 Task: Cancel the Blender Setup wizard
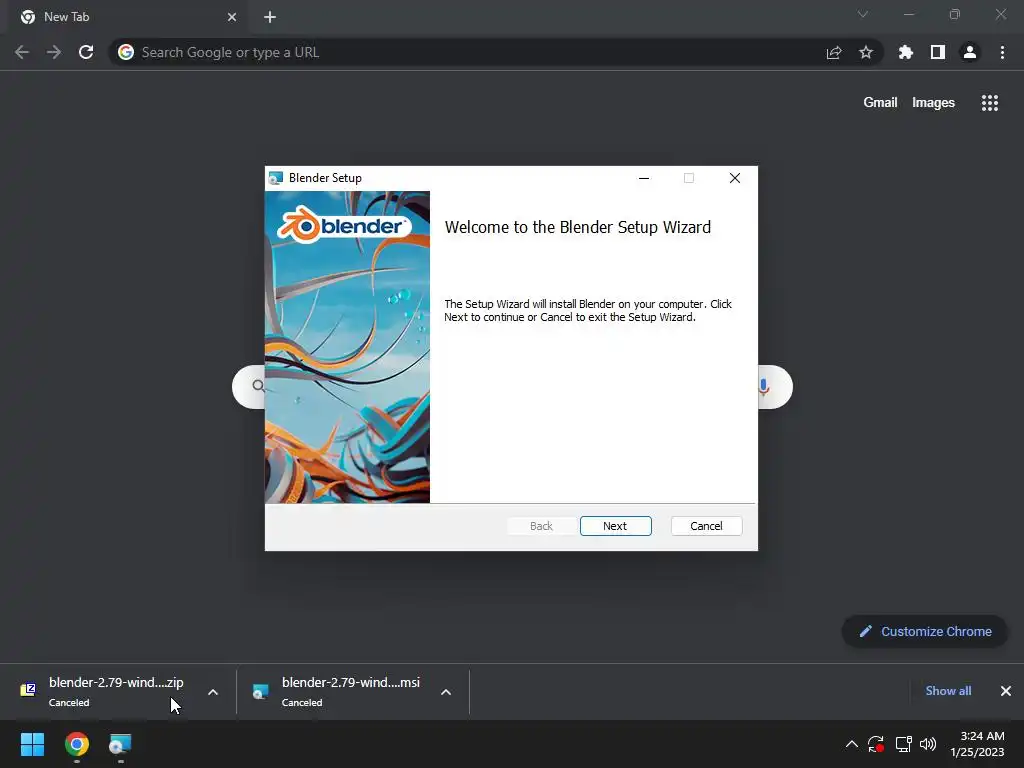click(x=706, y=526)
